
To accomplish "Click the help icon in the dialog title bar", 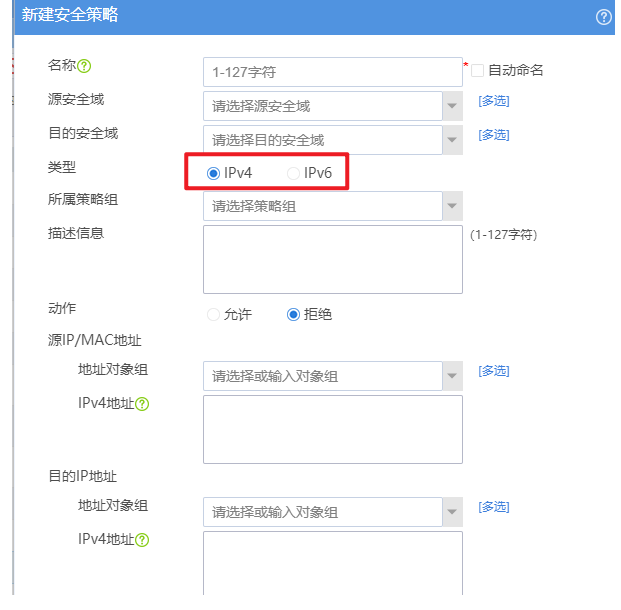I will 603,17.
